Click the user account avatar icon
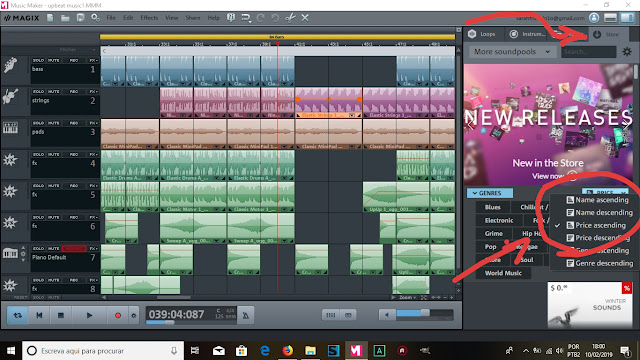Image resolution: width=640 pixels, height=360 pixels. 594,18
